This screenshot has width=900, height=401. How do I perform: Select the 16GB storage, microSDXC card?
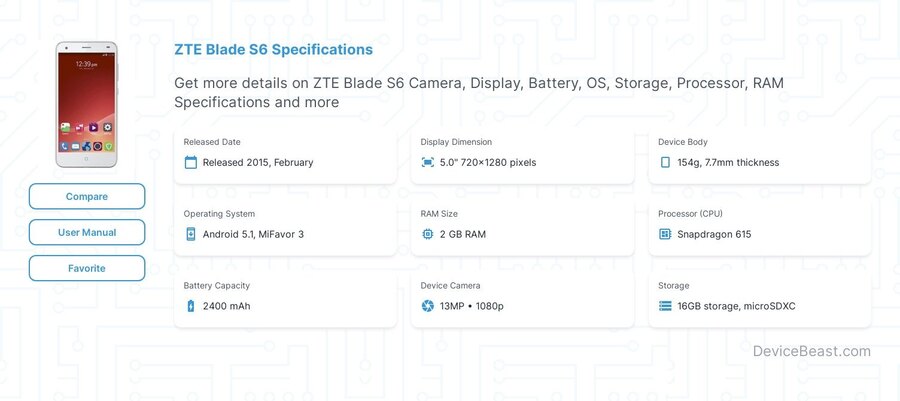pyautogui.click(x=759, y=301)
